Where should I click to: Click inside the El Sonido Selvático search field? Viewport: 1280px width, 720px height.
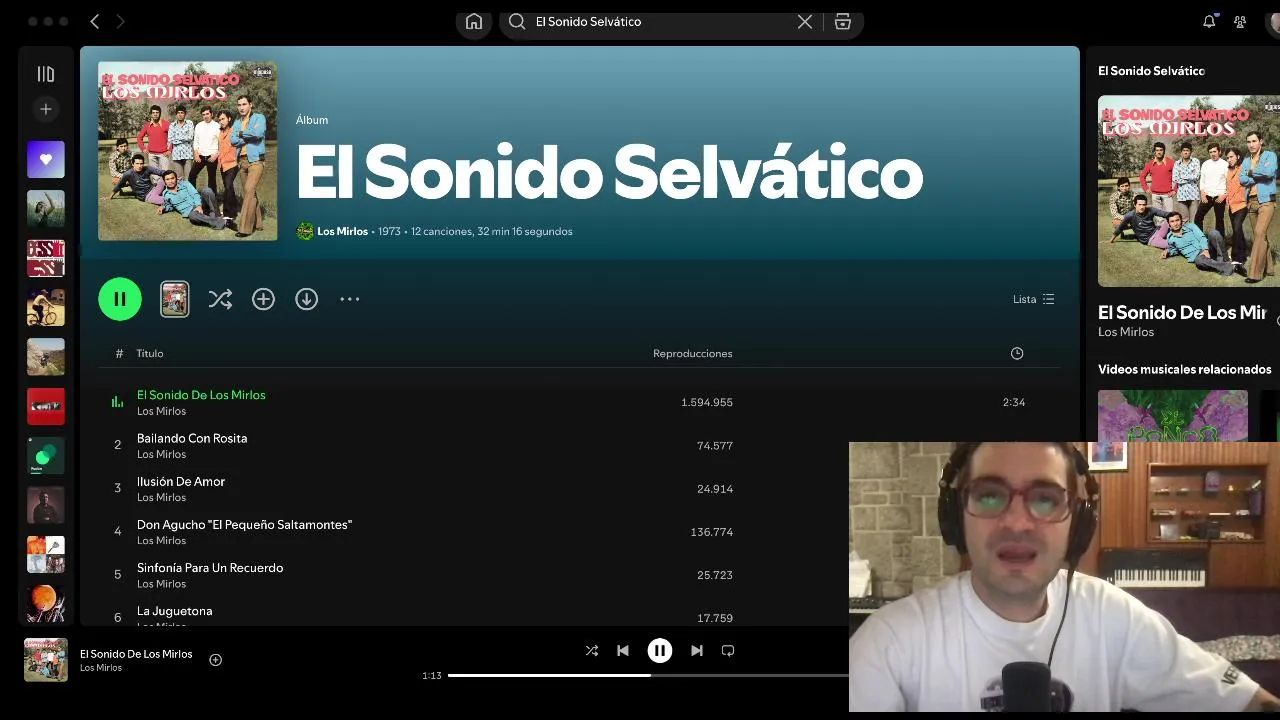point(660,21)
